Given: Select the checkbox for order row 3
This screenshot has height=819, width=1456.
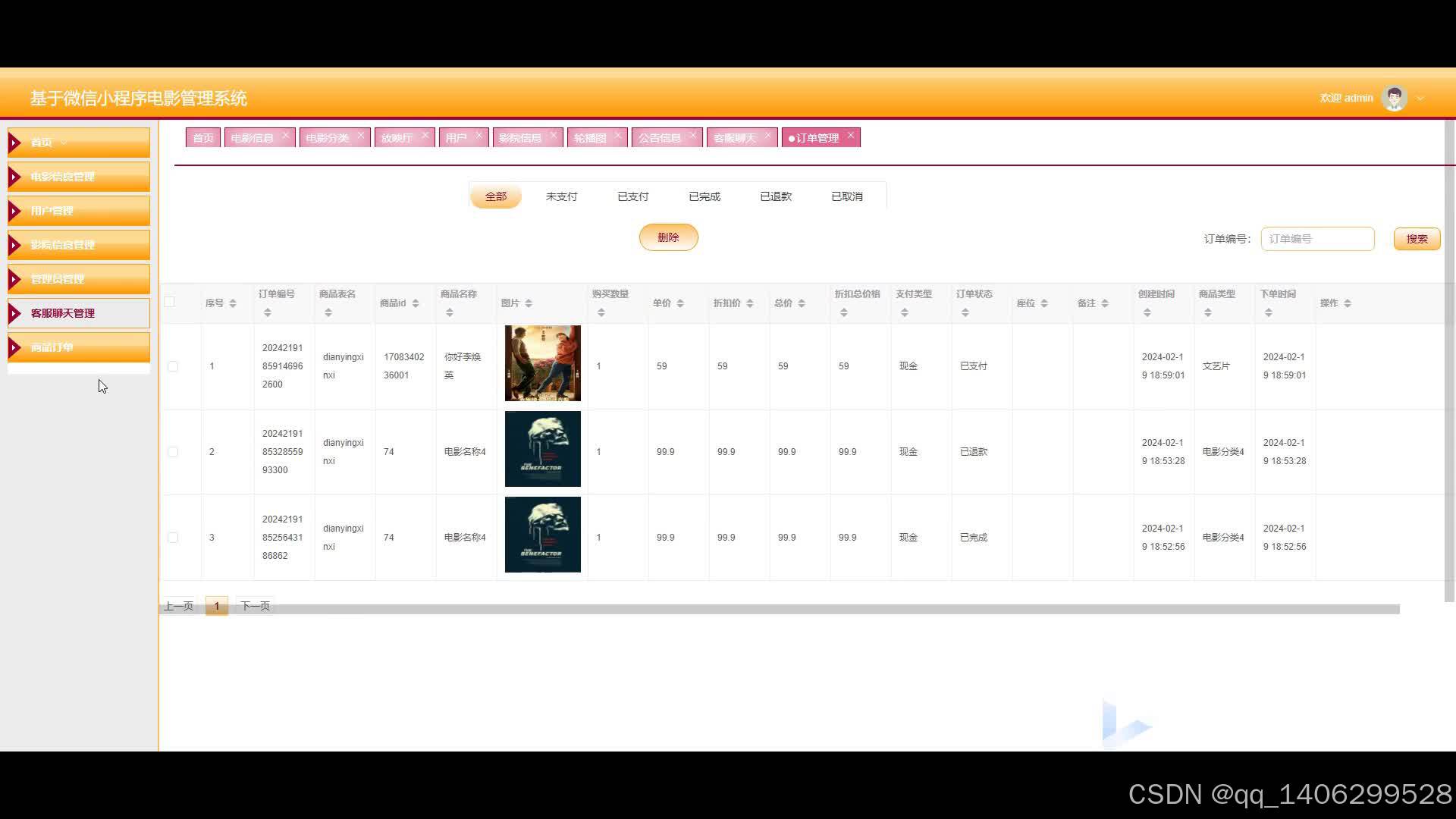Looking at the screenshot, I should coord(173,538).
